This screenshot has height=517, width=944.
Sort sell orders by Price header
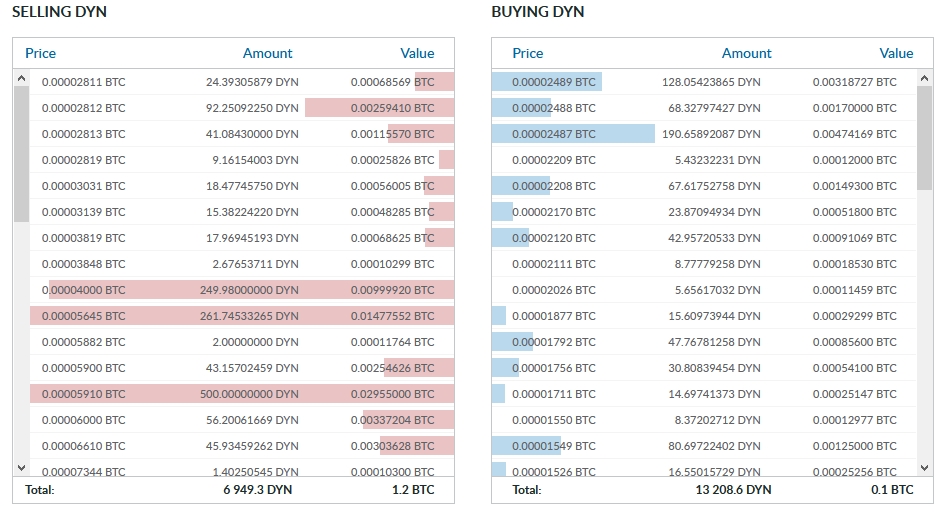coord(40,53)
